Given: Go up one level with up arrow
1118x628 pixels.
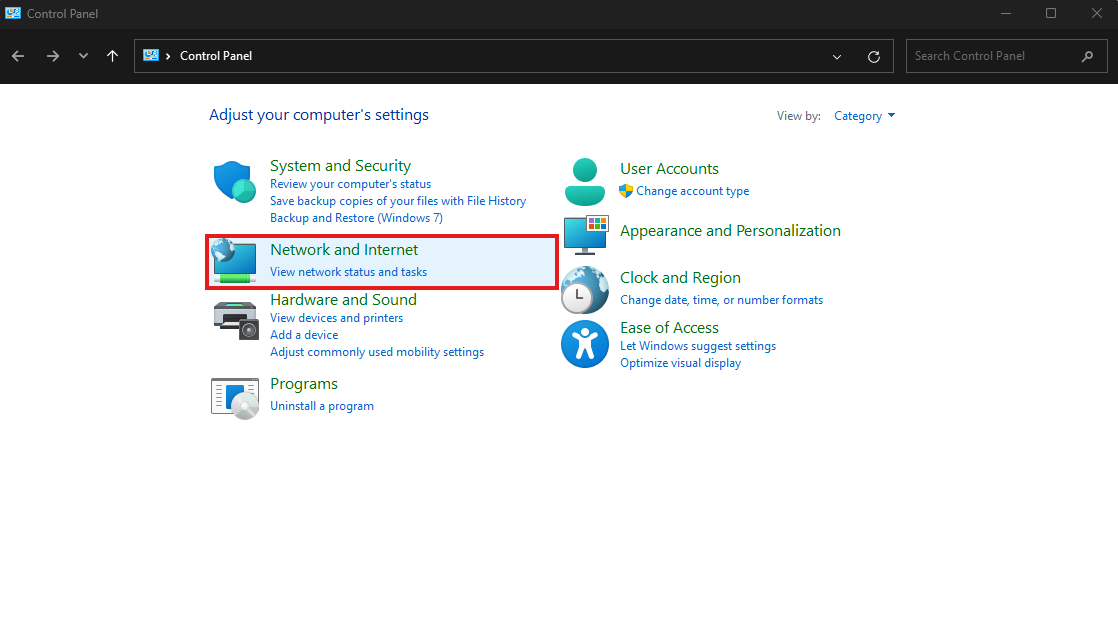Looking at the screenshot, I should [x=113, y=56].
